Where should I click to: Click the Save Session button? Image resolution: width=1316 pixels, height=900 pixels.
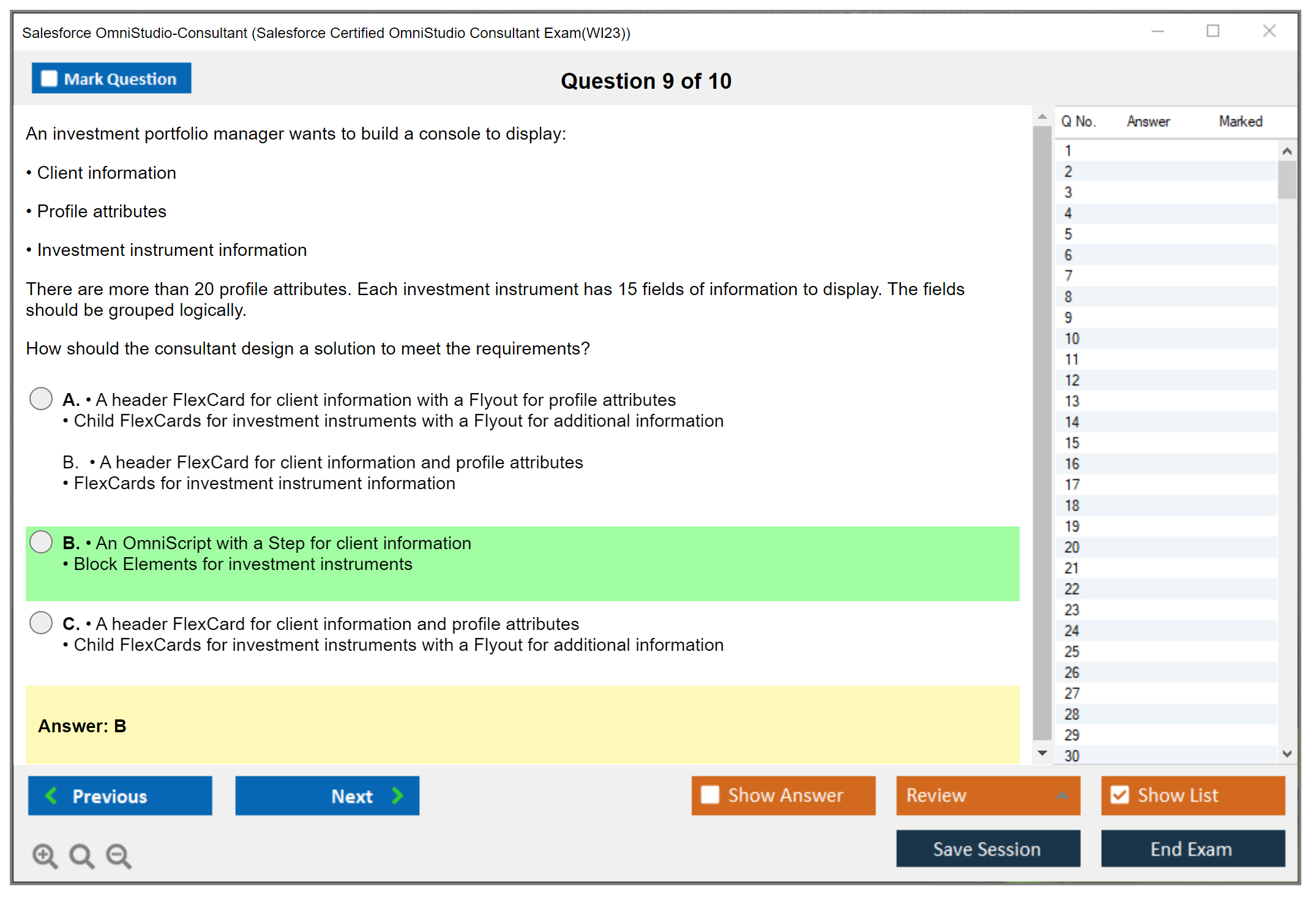click(987, 849)
